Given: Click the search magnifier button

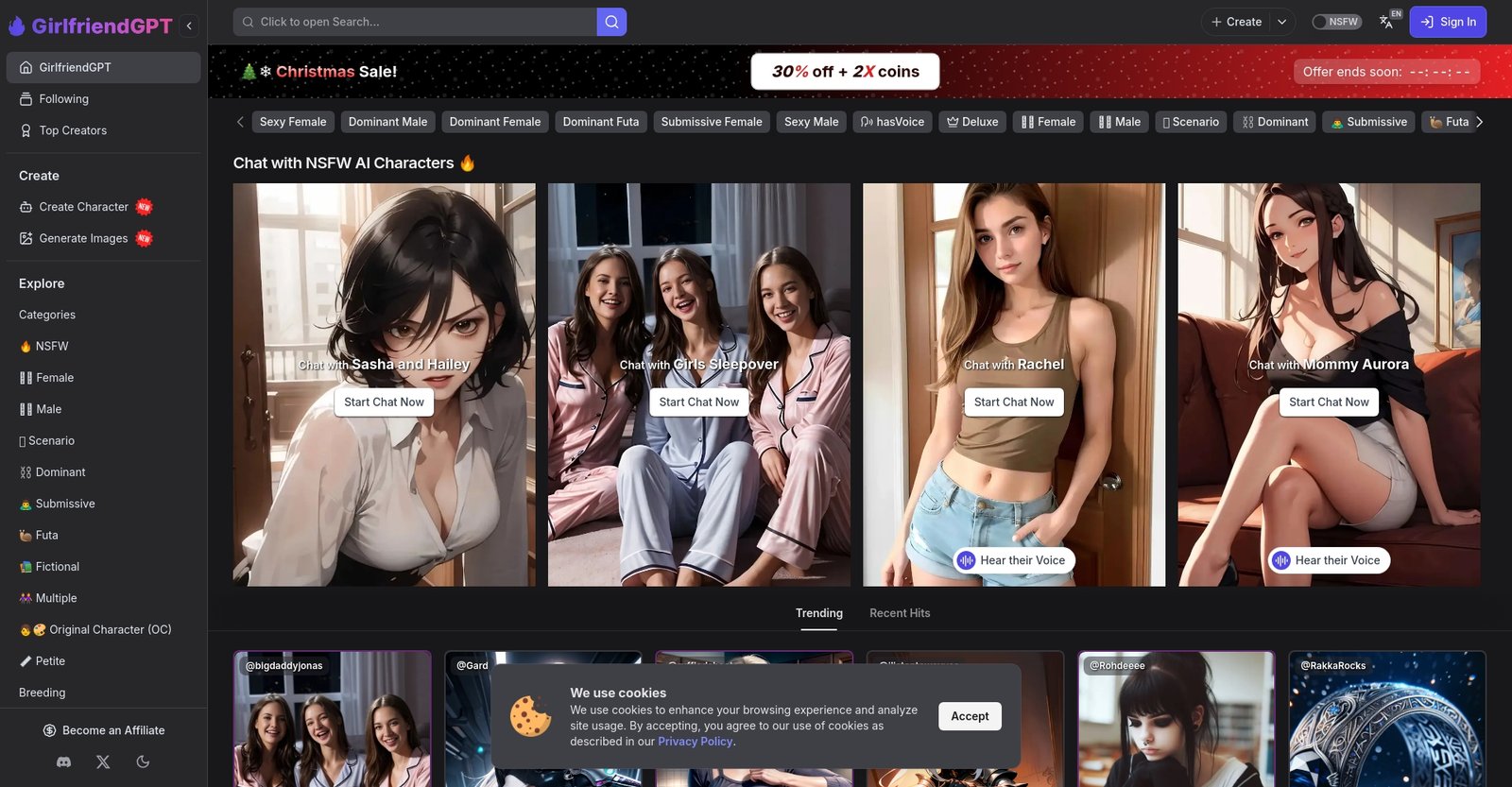Looking at the screenshot, I should click(611, 22).
